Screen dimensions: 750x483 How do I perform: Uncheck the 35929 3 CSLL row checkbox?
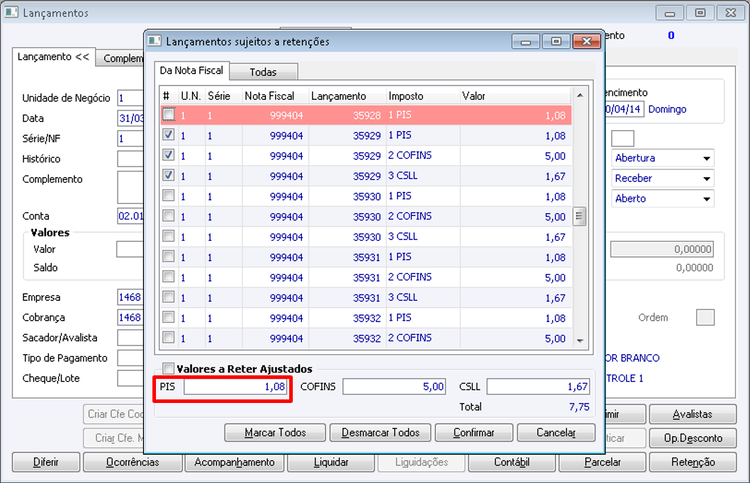tap(168, 176)
